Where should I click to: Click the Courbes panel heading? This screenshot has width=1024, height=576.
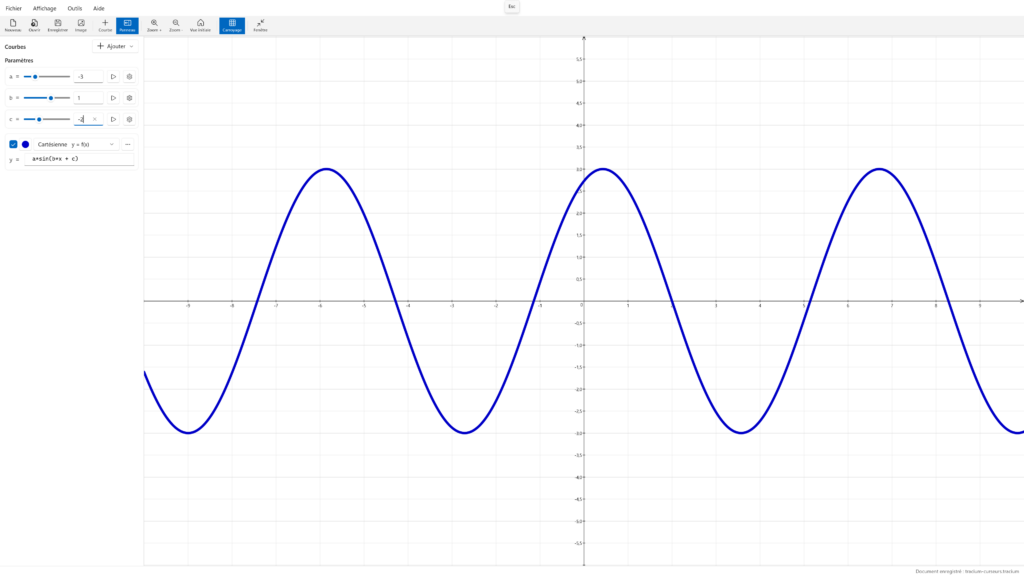15,47
